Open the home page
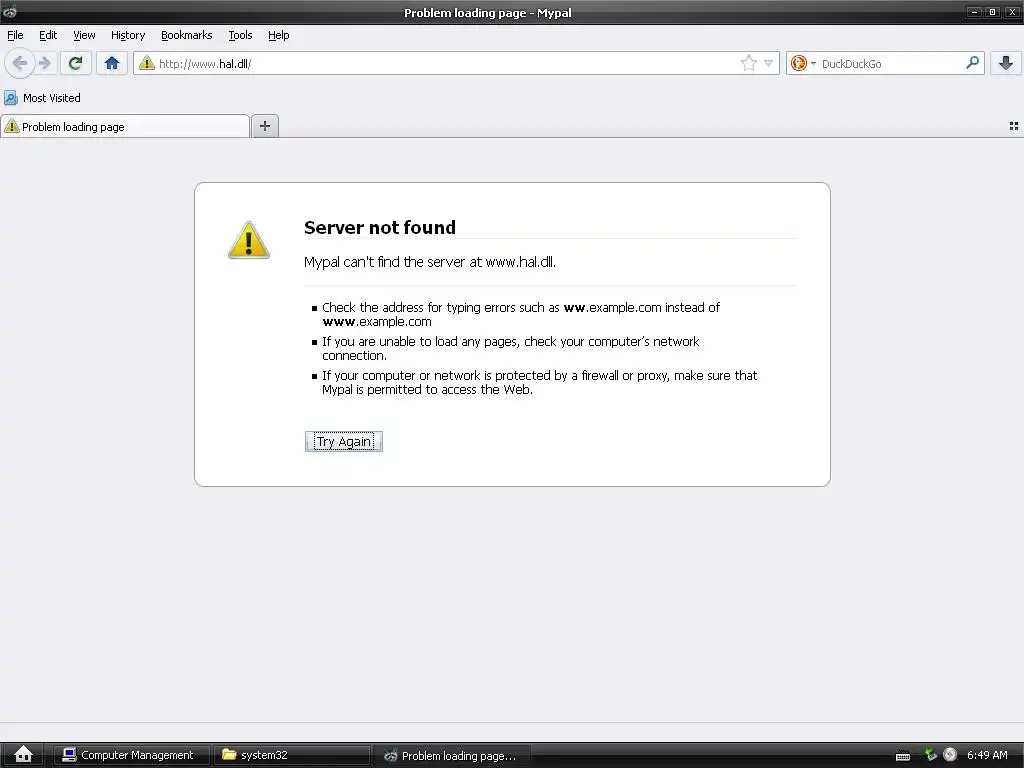Screen dimensions: 1024x768 [112, 63]
